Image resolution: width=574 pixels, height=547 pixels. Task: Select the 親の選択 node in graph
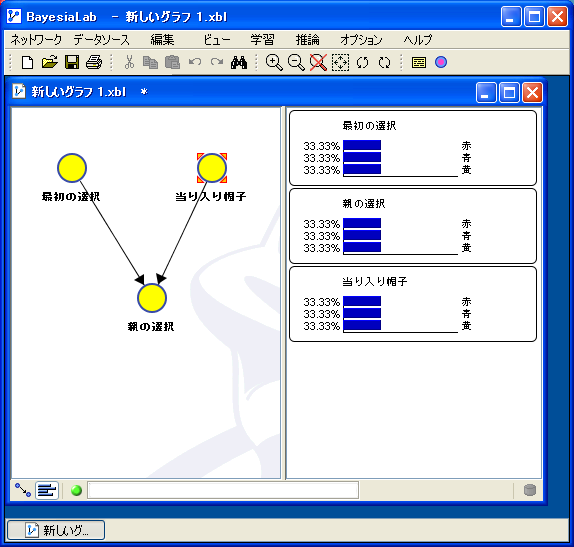pos(152,298)
